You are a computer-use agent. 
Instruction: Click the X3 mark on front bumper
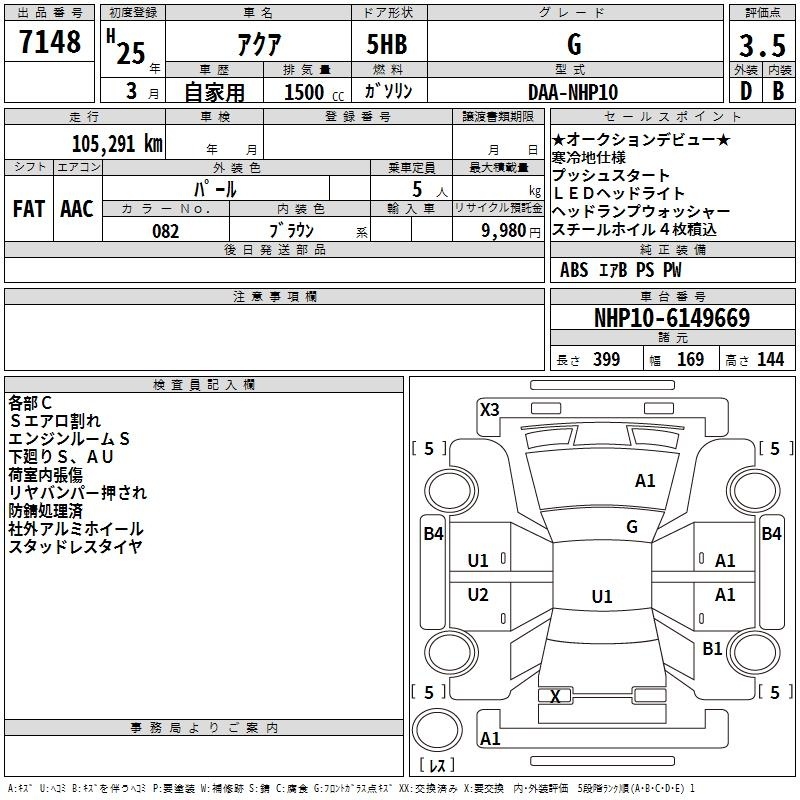(489, 409)
